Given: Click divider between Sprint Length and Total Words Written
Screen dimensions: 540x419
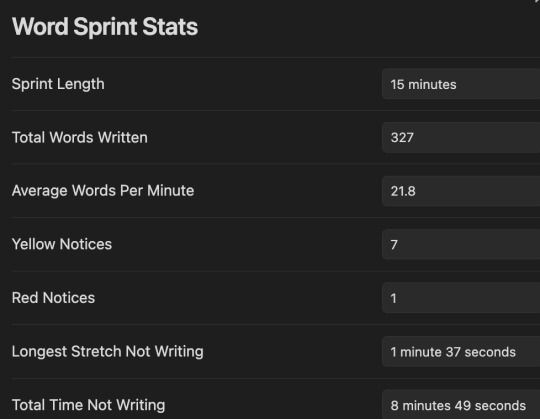Looking at the screenshot, I should pos(276,111).
